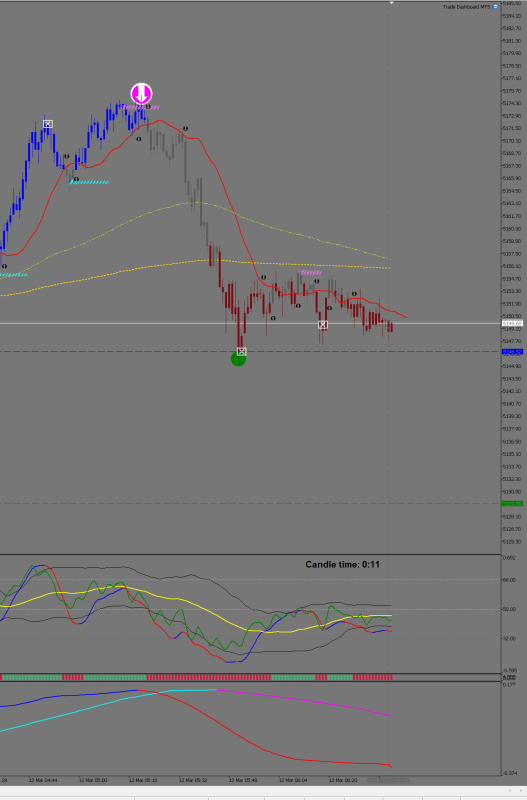Image resolution: width=527 pixels, height=800 pixels.
Task: Click the 12 Mar 05:00 time label
Action: coord(93,780)
